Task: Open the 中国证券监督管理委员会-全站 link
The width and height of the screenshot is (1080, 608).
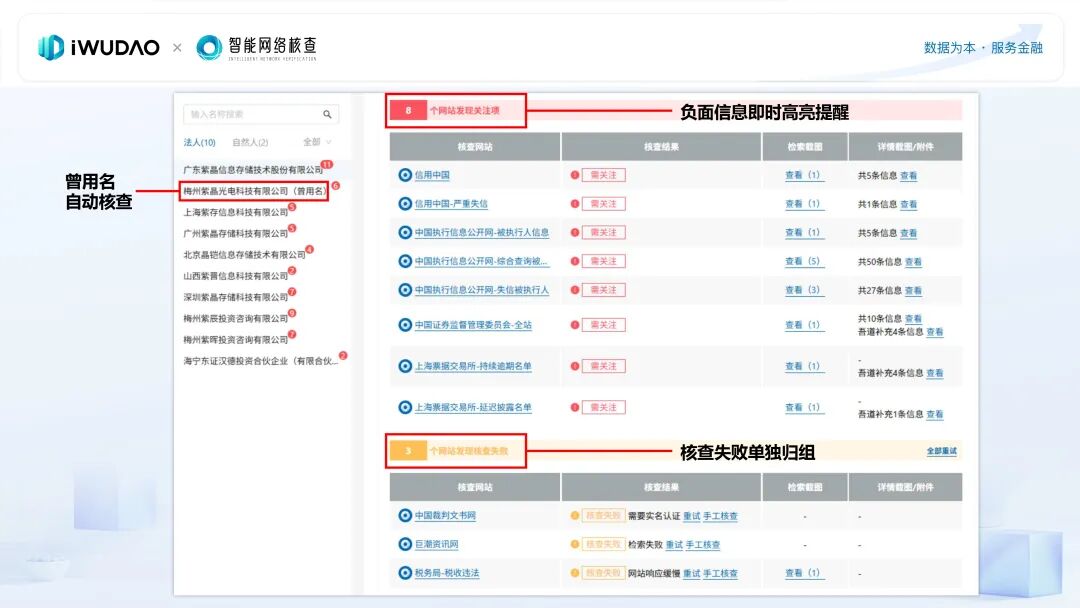Action: [473, 325]
